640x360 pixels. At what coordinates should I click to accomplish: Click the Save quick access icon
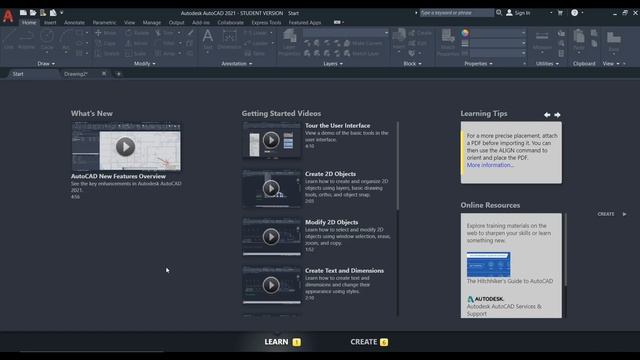click(43, 13)
